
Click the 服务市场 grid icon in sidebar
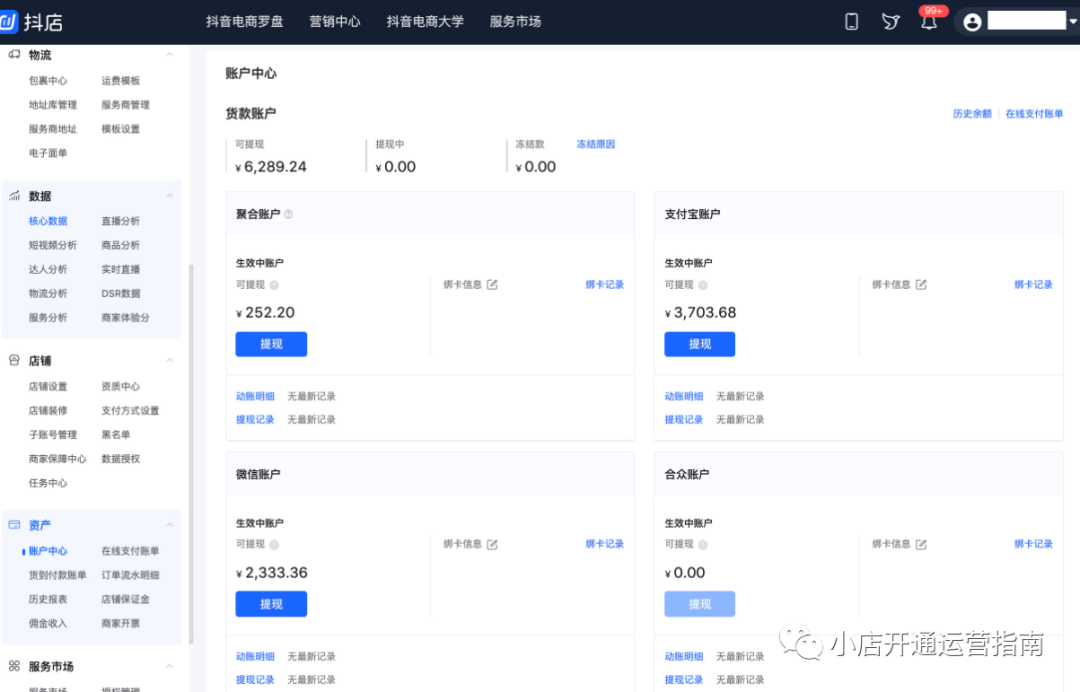click(14, 666)
